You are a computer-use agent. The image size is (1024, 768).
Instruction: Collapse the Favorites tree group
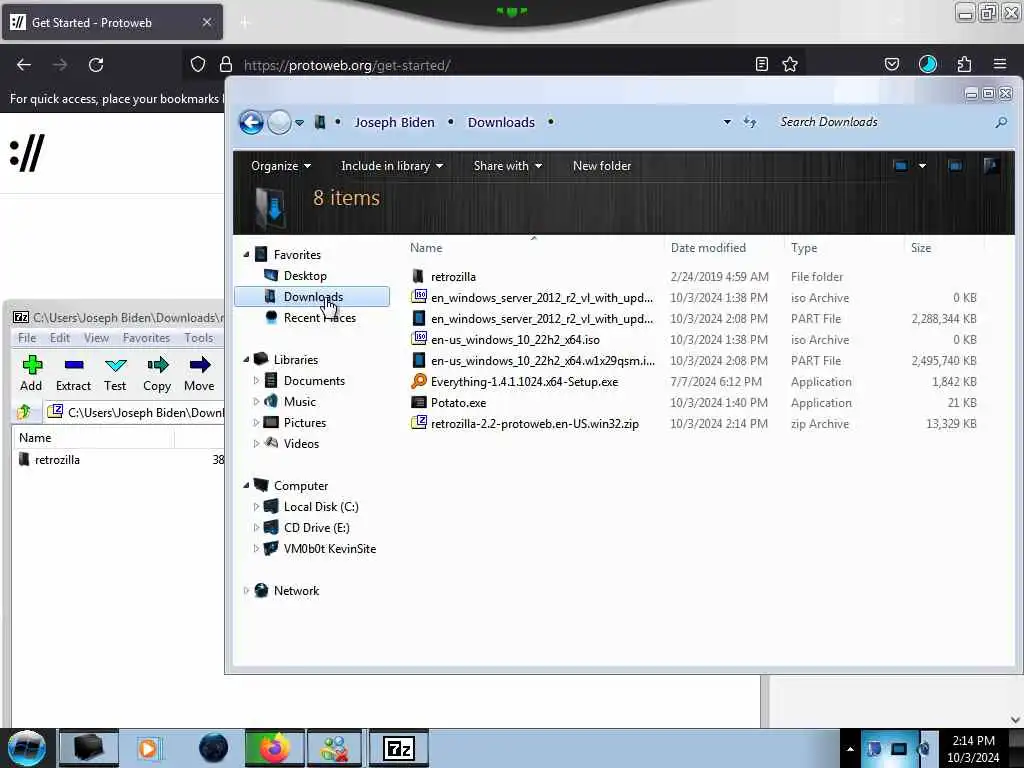246,254
